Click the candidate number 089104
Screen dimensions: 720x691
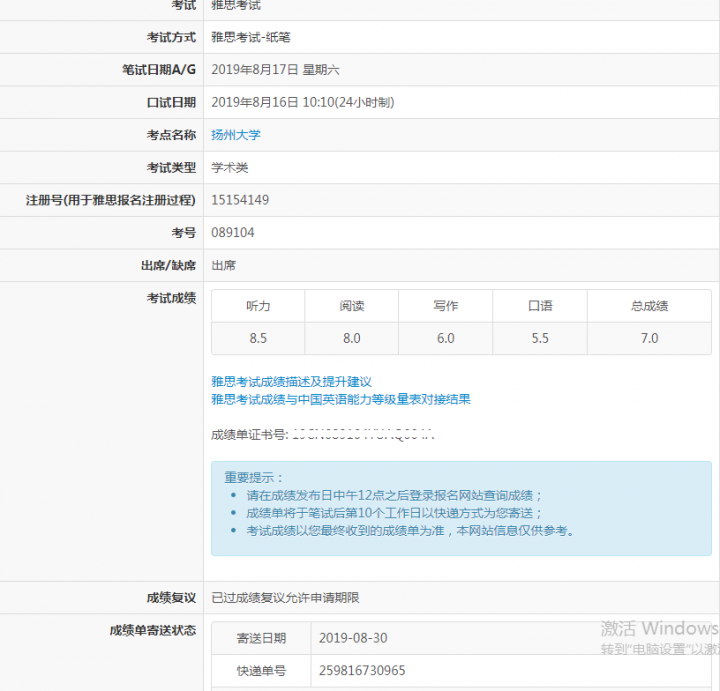point(233,232)
